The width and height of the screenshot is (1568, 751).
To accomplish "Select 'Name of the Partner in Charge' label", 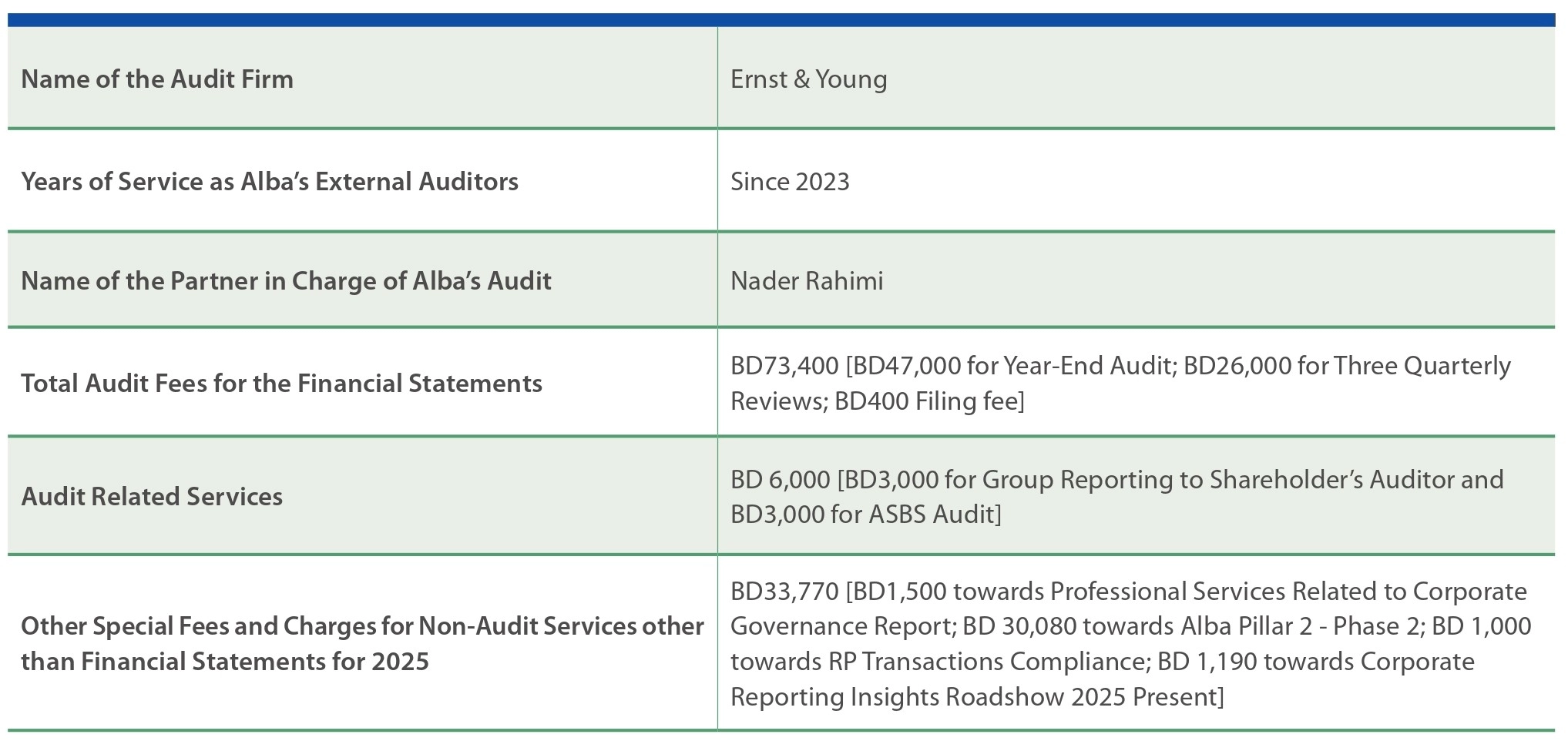I will click(286, 281).
